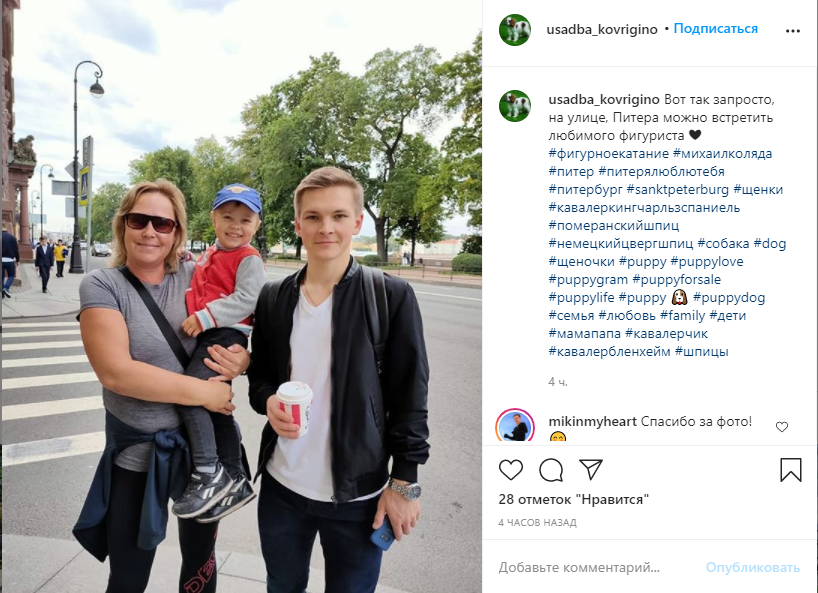Click the Опубликовать post comment button
Viewport: 818px width, 593px height.
(752, 567)
